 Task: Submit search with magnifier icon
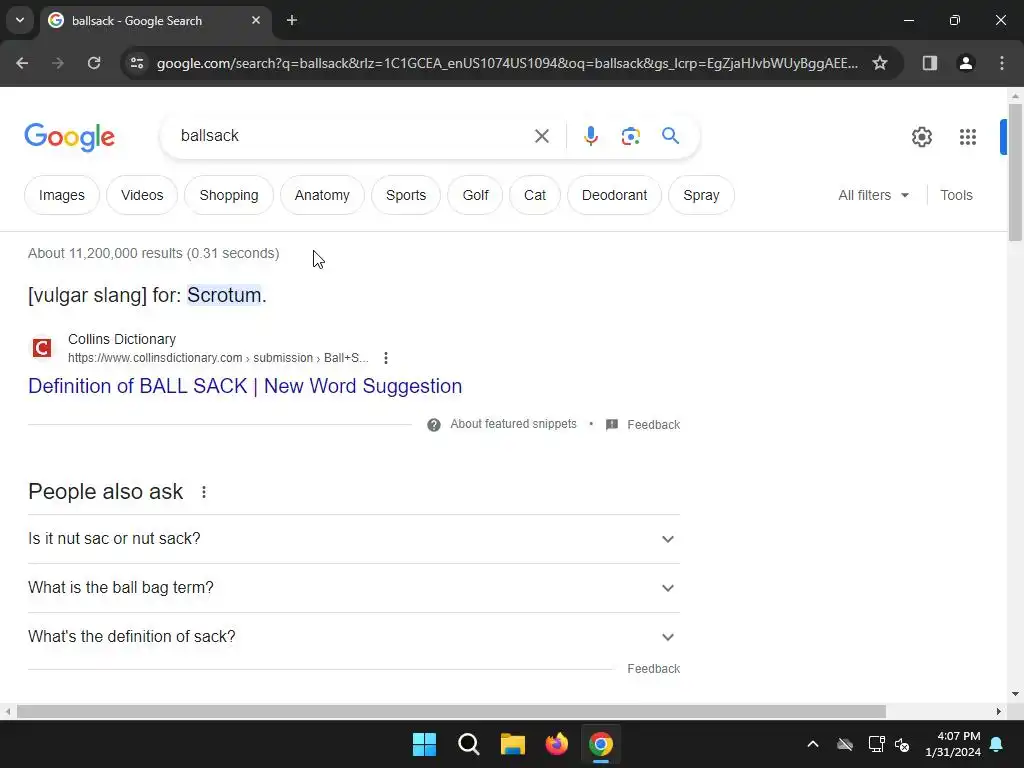point(670,136)
